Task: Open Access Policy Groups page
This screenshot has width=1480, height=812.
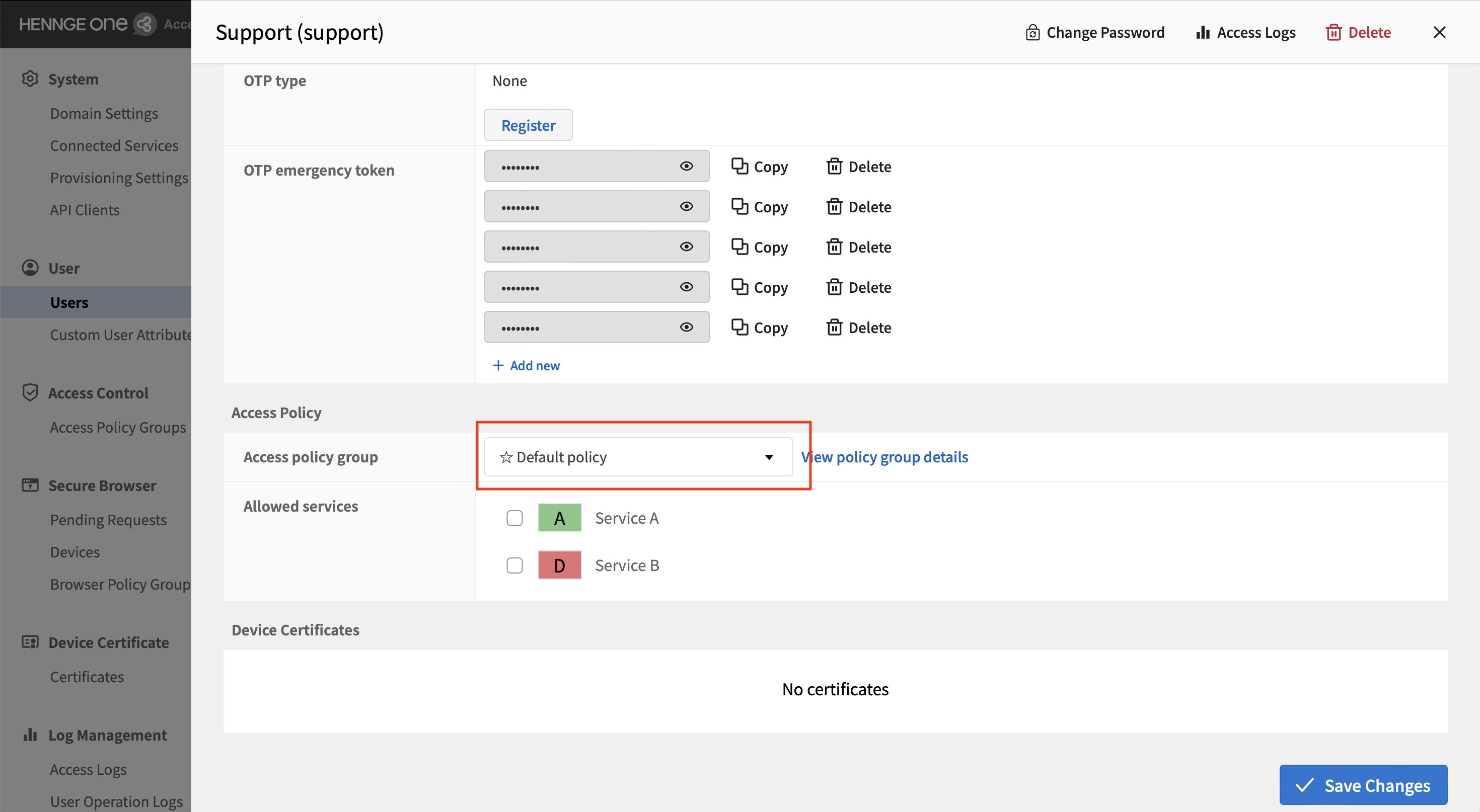Action: coord(118,427)
